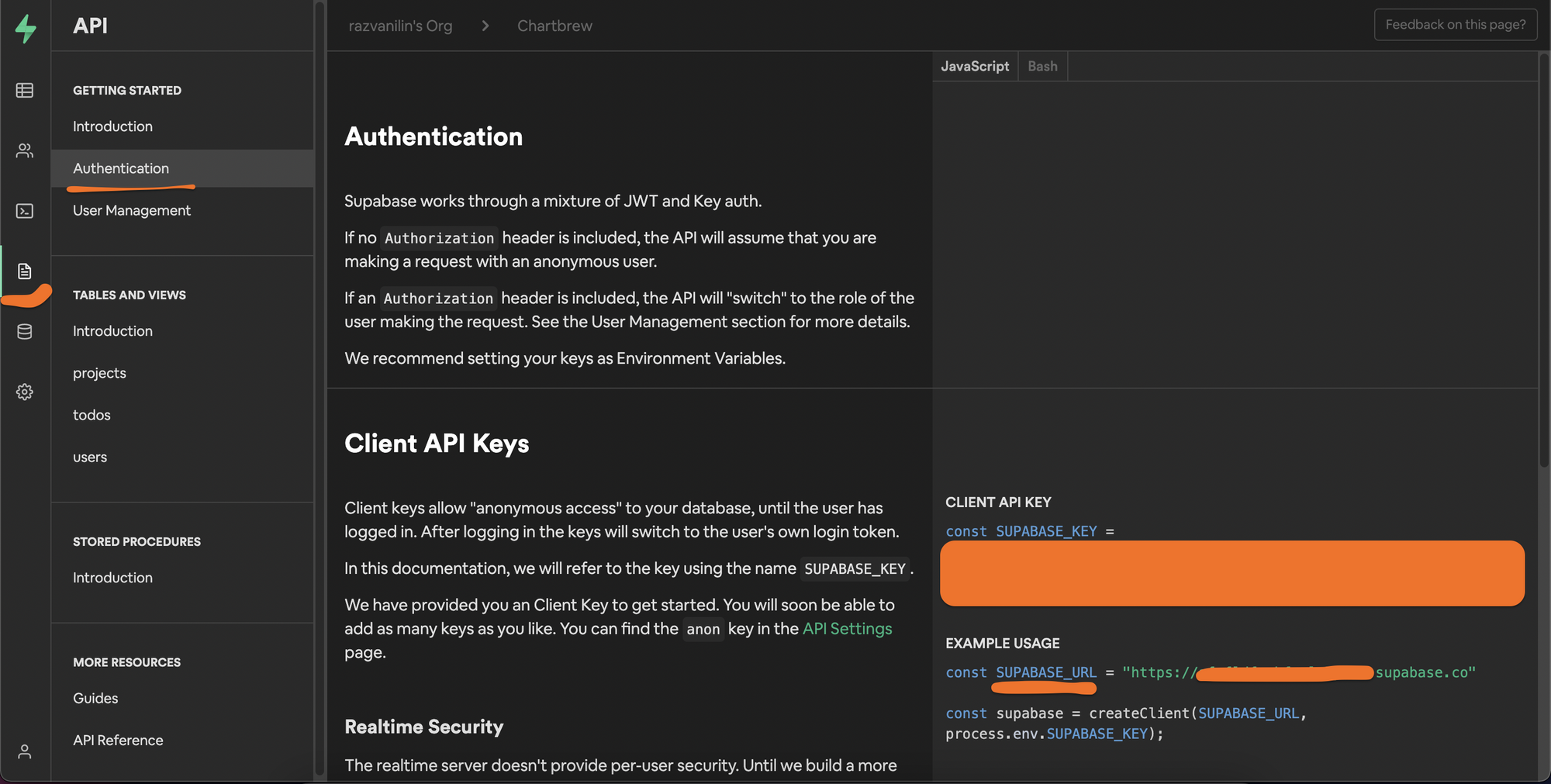Open the projects table docs
The image size is (1551, 784).
(x=99, y=373)
